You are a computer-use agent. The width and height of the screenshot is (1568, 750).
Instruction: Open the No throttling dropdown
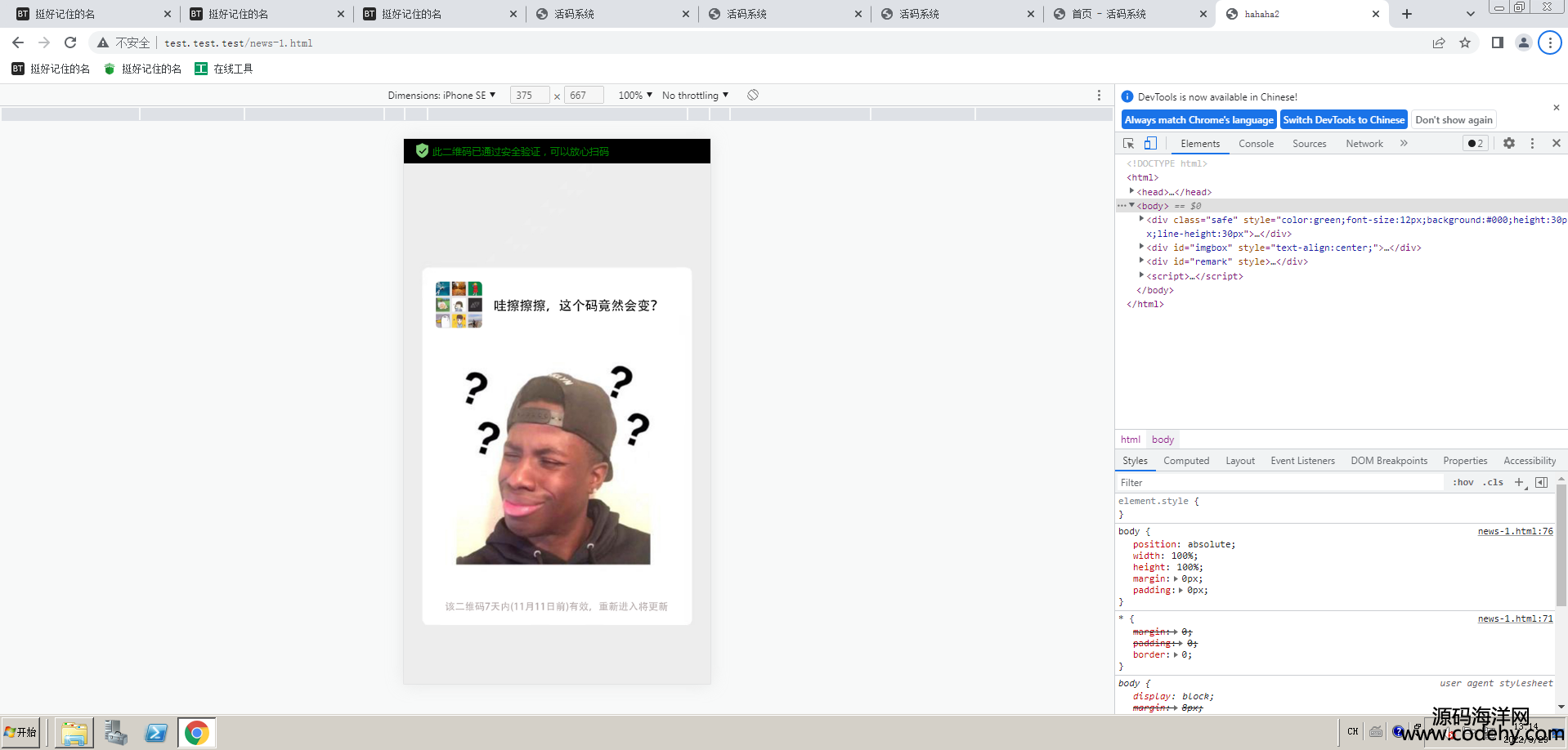(x=695, y=96)
